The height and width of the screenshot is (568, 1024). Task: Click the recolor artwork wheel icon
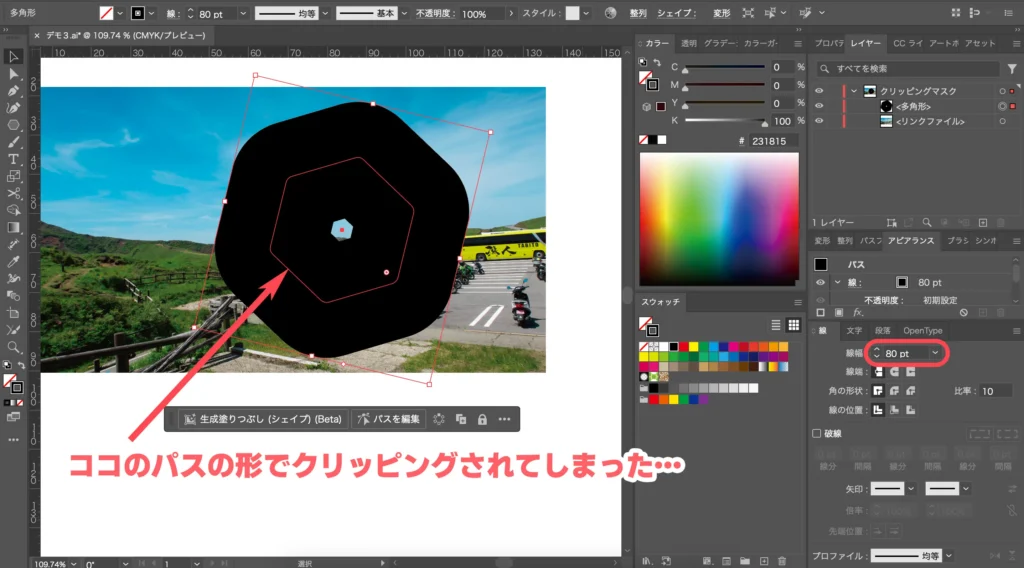pyautogui.click(x=611, y=13)
